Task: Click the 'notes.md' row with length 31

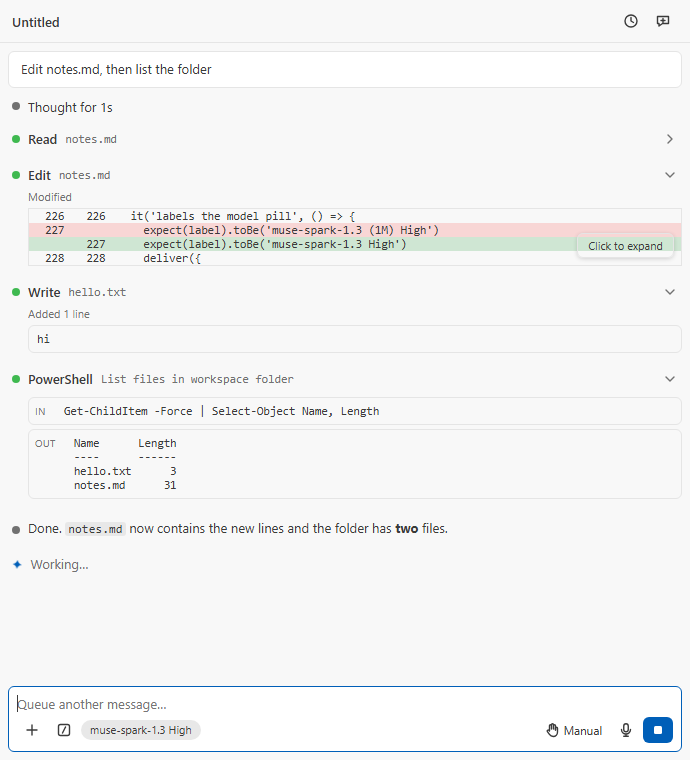Action: coord(125,485)
